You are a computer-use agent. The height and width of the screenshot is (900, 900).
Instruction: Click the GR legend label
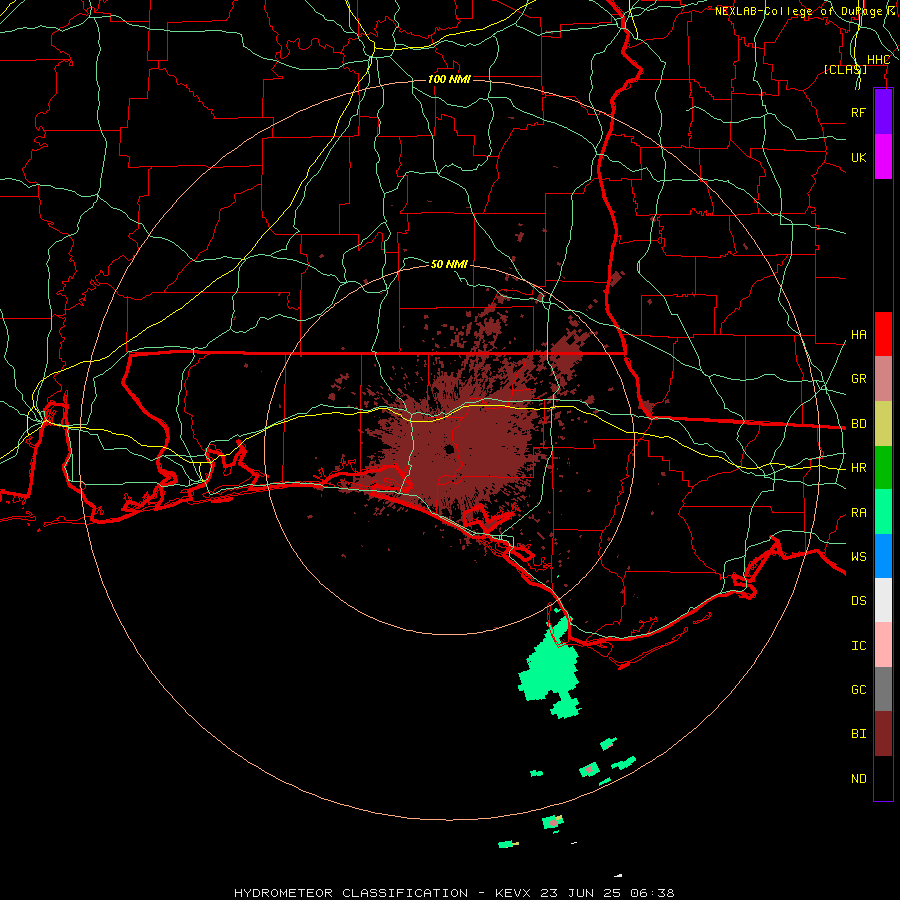858,379
